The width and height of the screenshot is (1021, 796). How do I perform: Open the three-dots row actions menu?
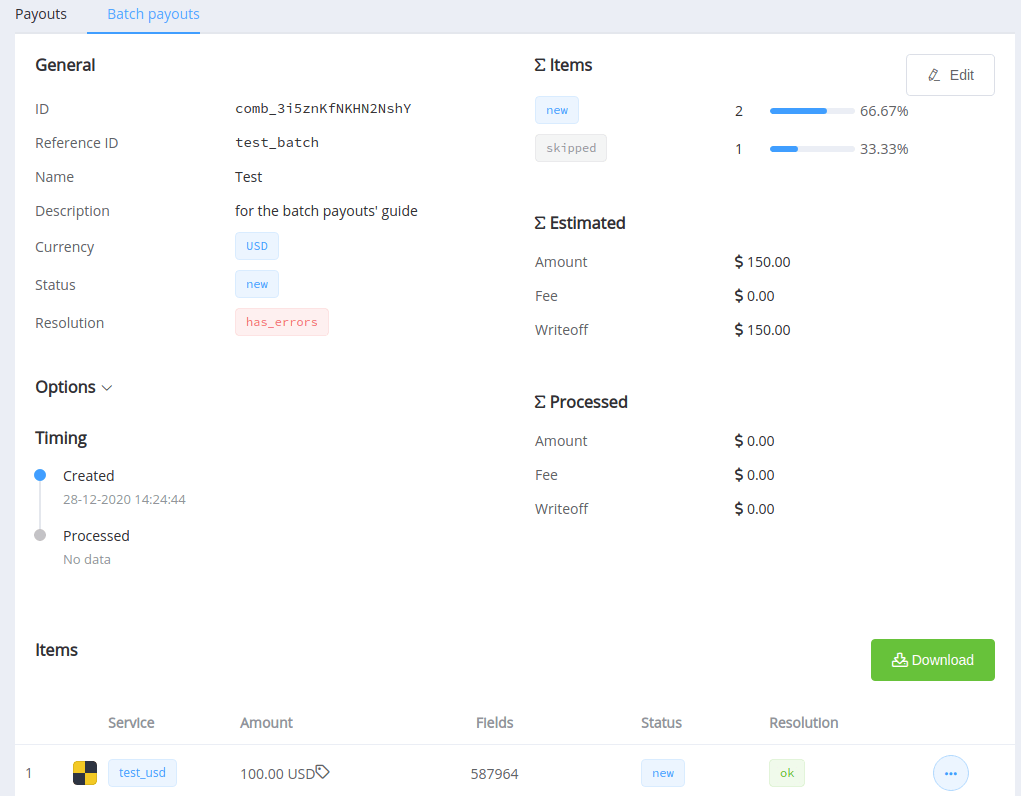(x=950, y=773)
